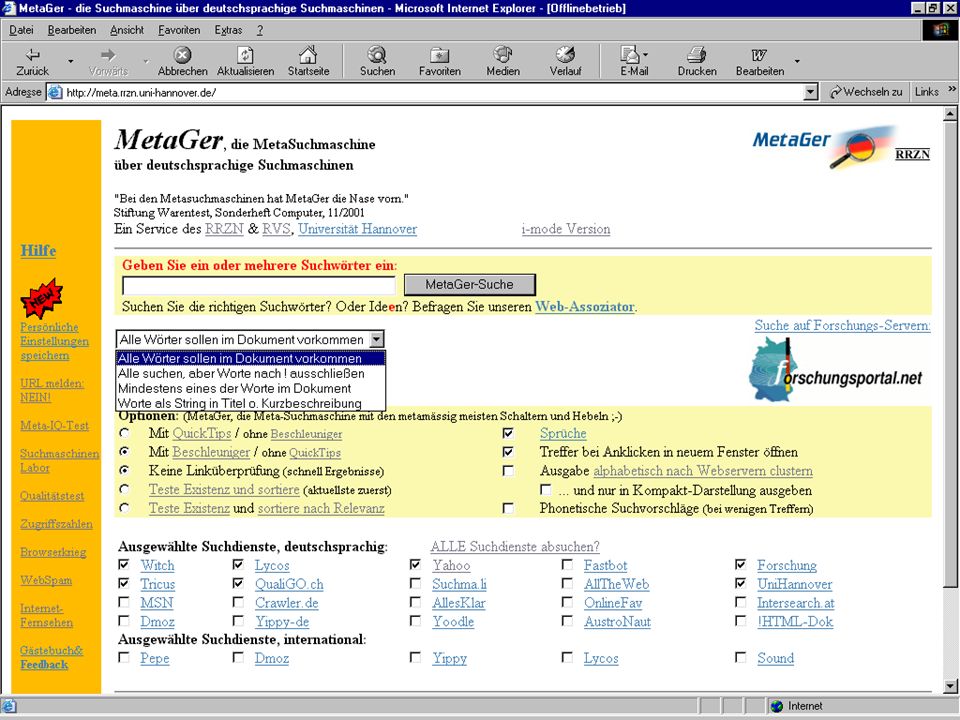
Task: Open the 'Suche auf Forschungs-Servern' link
Action: (842, 325)
